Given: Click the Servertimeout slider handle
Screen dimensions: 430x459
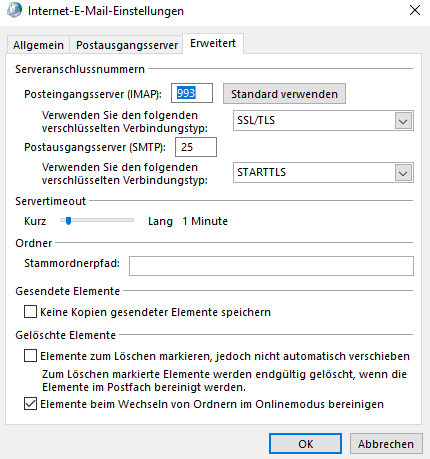Looking at the screenshot, I should point(68,221).
